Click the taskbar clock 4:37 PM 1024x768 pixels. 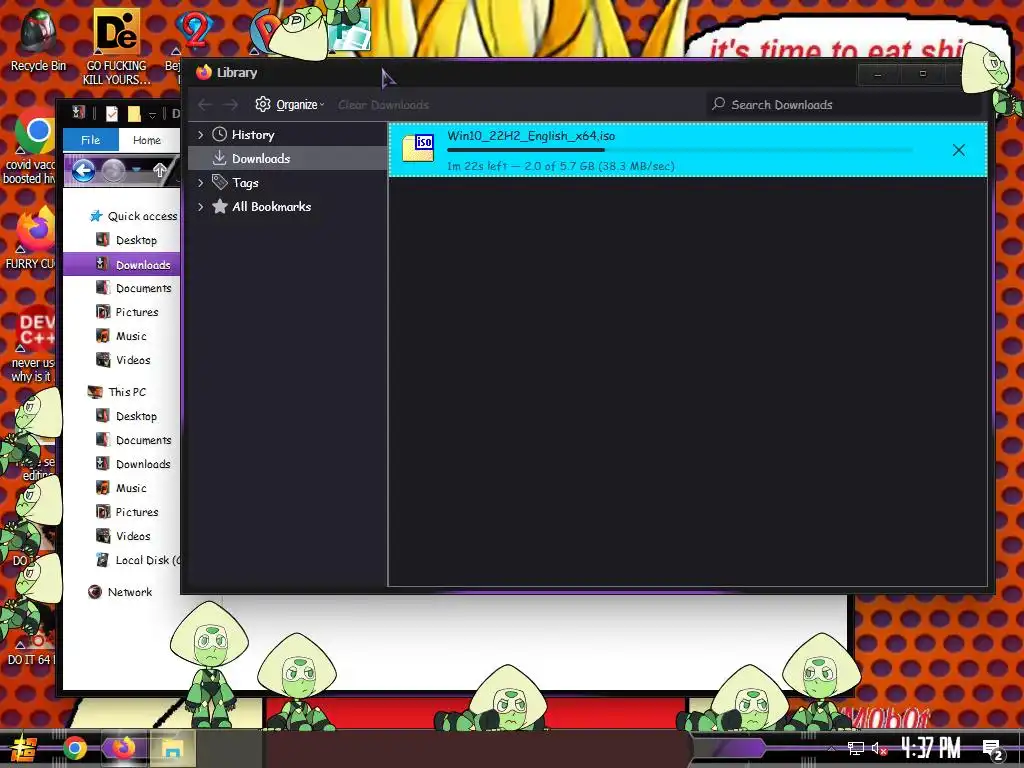[930, 748]
